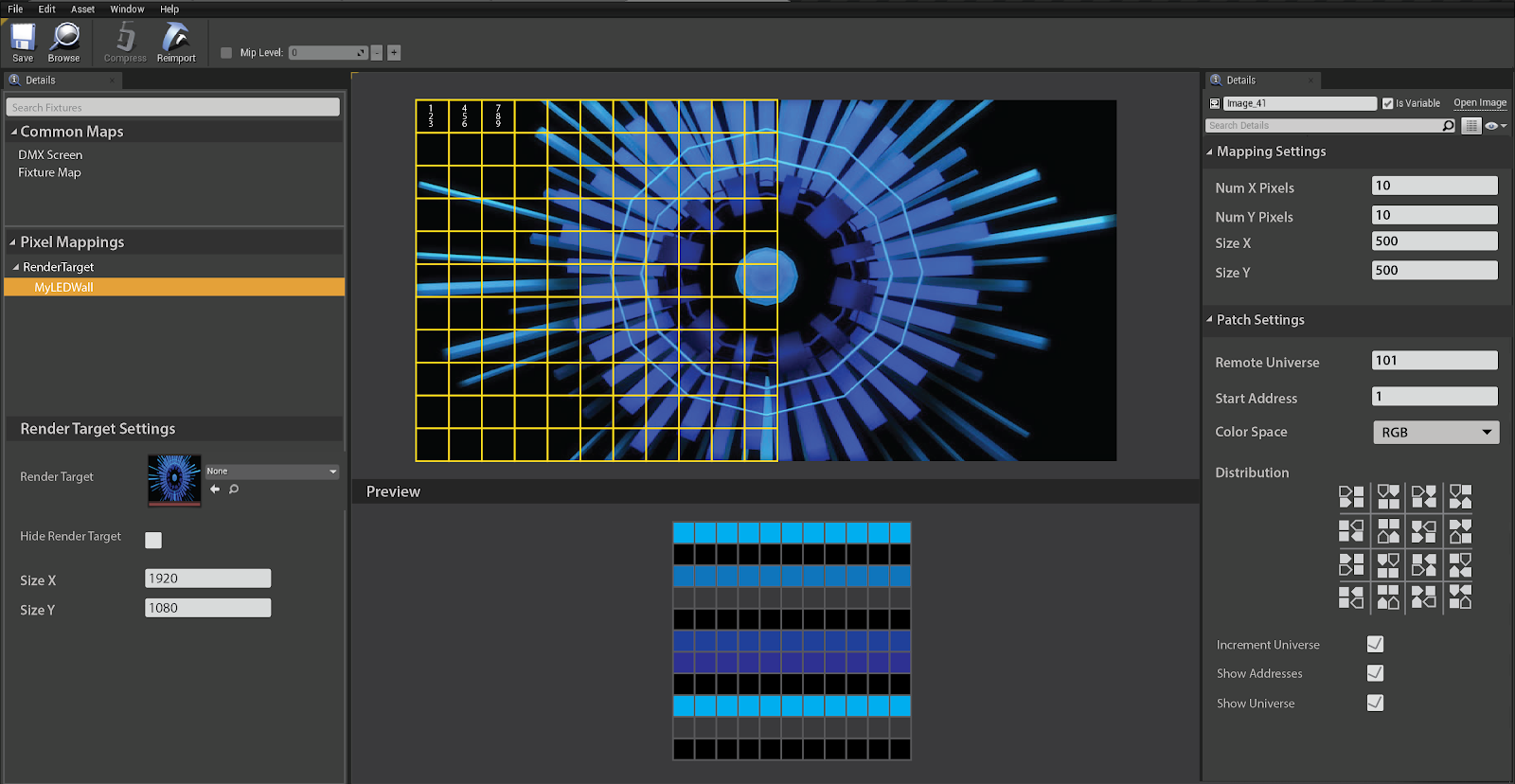Viewport: 1515px width, 784px height.
Task: Toggle Show Addresses checkbox
Action: (1376, 673)
